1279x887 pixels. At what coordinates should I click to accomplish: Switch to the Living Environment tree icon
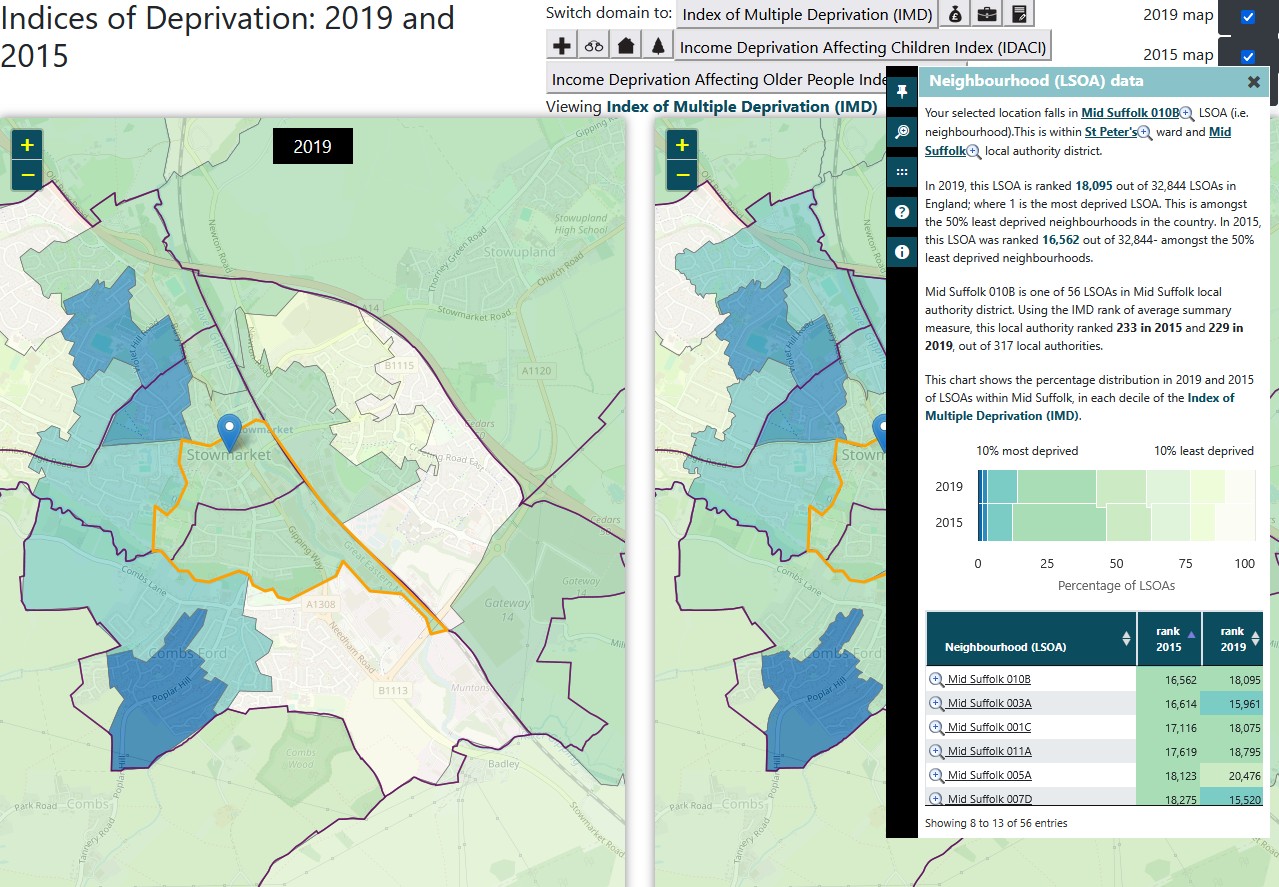pos(657,46)
